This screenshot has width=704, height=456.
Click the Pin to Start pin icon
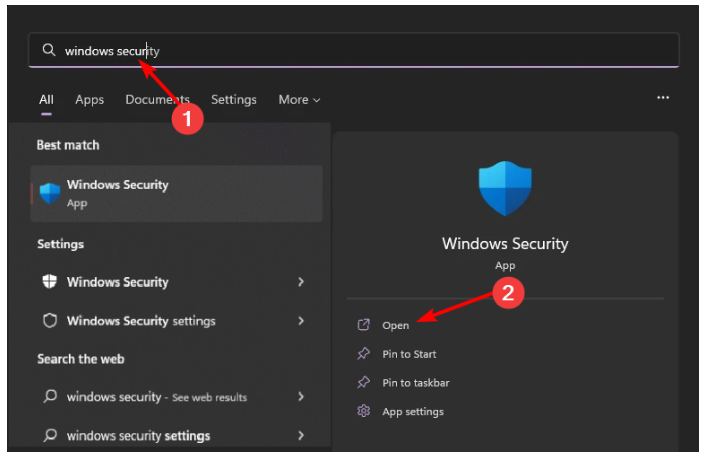pyautogui.click(x=363, y=354)
